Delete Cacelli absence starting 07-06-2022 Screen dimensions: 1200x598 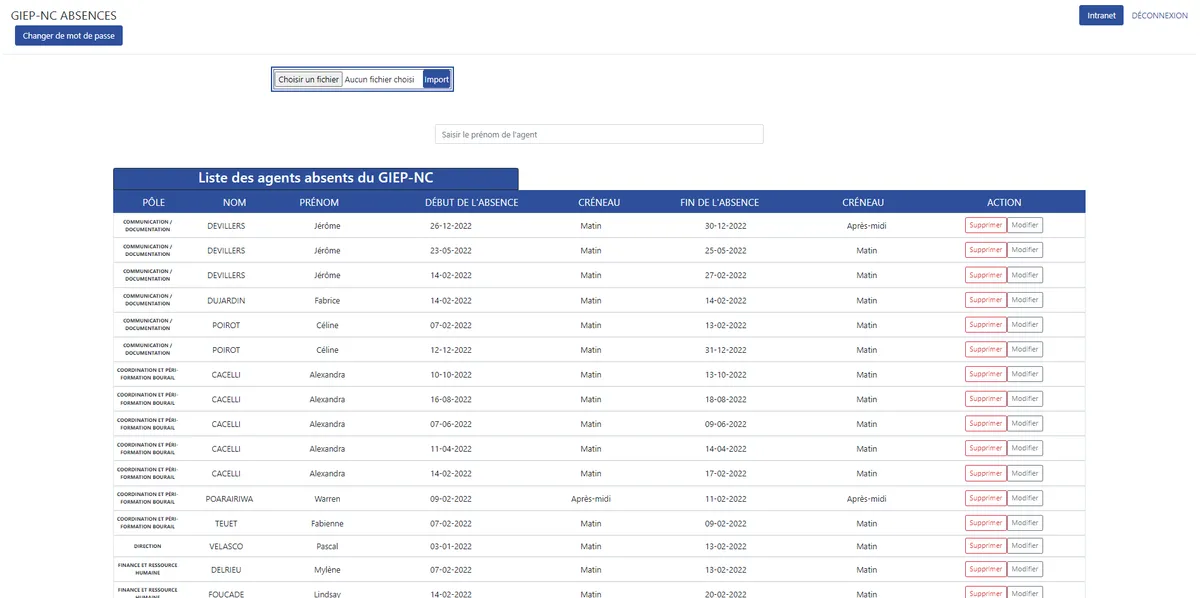985,424
